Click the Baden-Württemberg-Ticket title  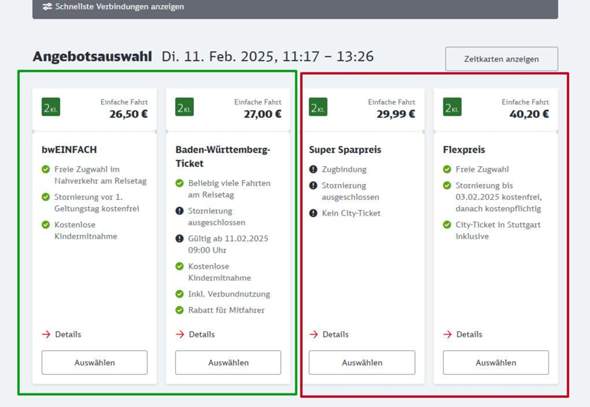pyautogui.click(x=223, y=156)
